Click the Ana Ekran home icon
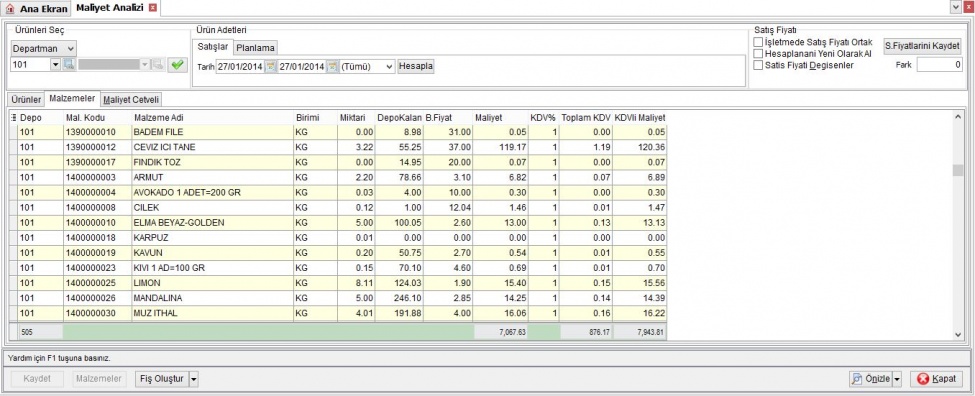975x396 pixels. coord(9,9)
